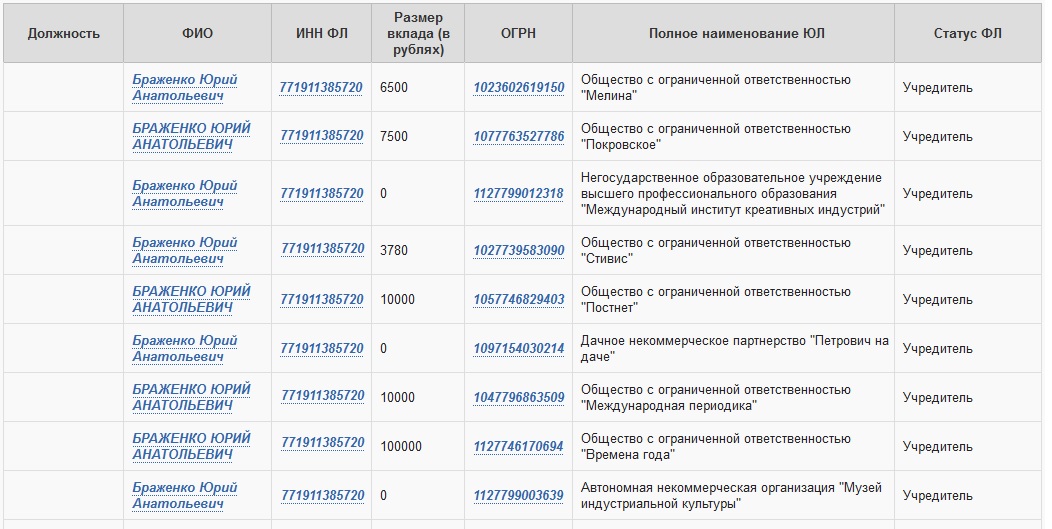Screen dimensions: 1052x529
Task: Open OGRN link 1127799003639
Action: pos(518,496)
